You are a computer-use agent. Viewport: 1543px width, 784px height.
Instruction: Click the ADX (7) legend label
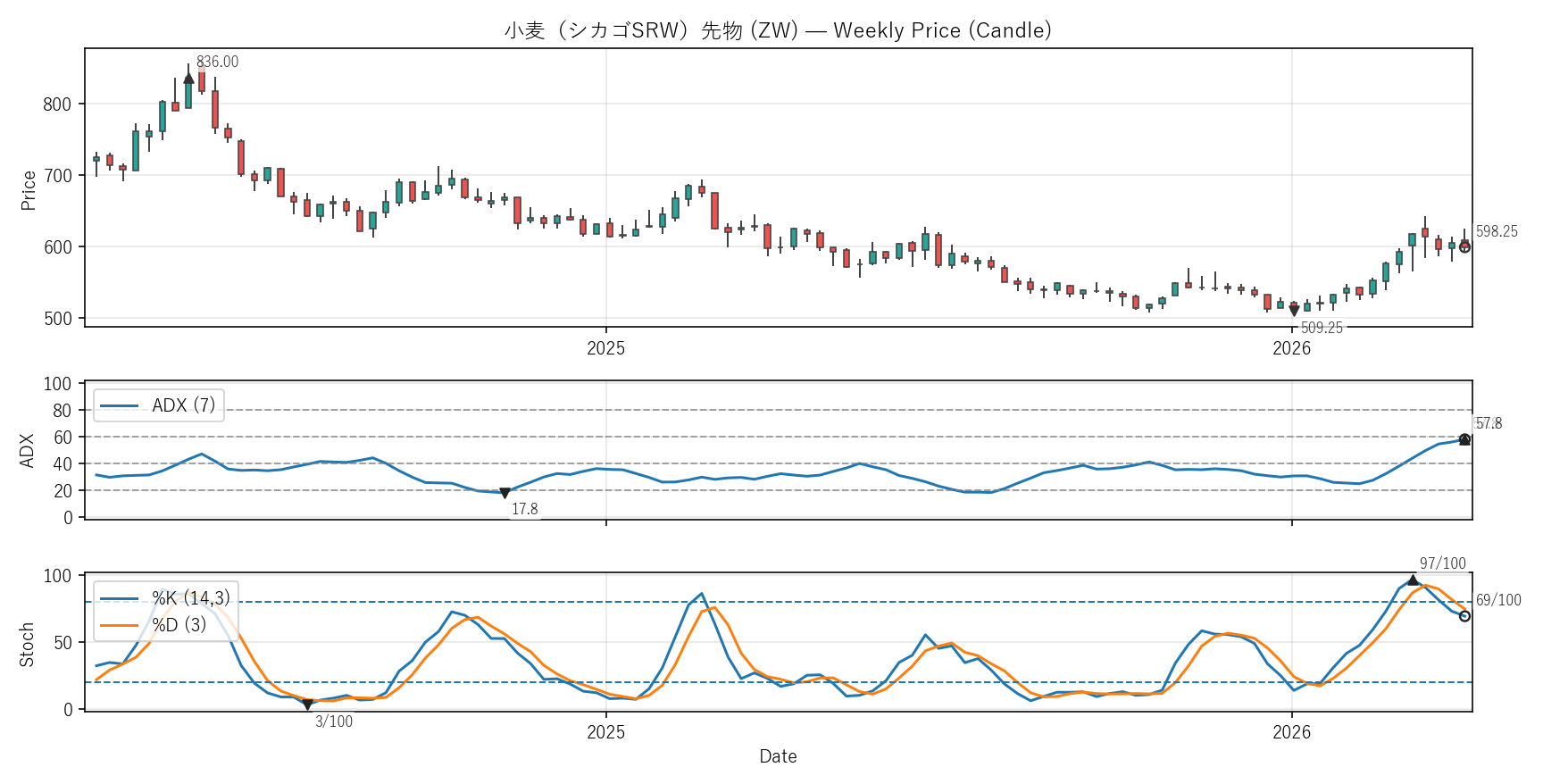[183, 406]
